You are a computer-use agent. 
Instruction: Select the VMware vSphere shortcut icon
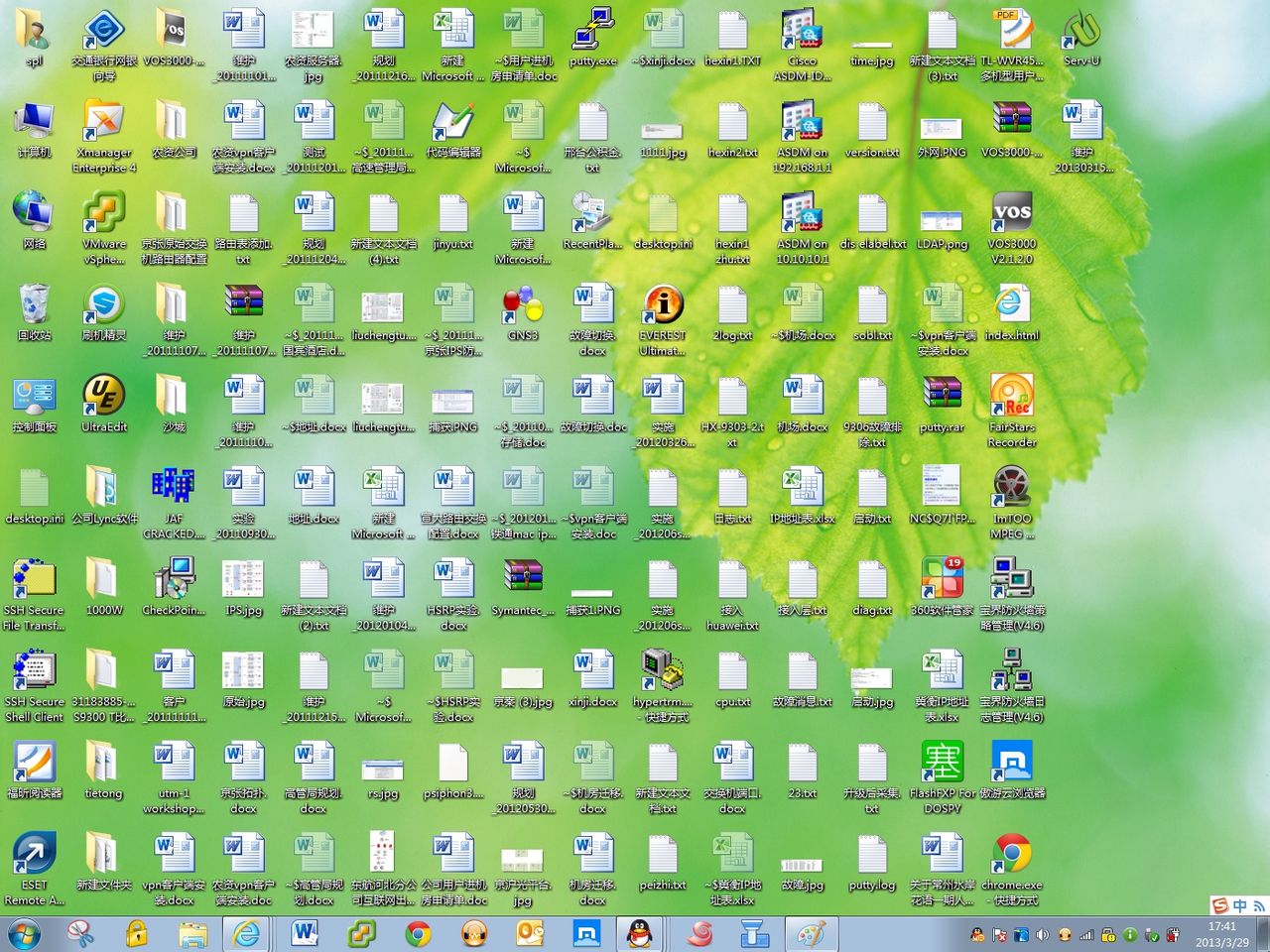tap(104, 229)
